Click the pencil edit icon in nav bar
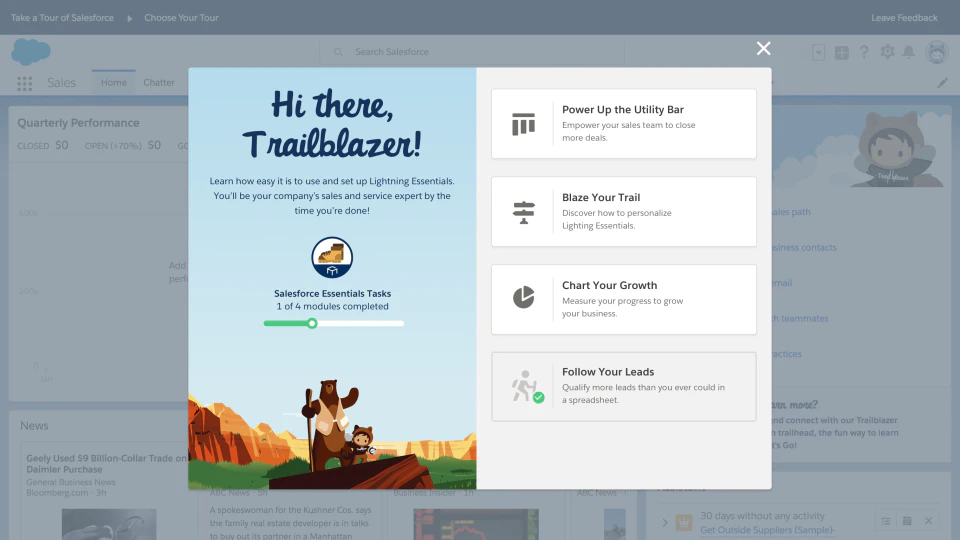The image size is (960, 540). [942, 83]
